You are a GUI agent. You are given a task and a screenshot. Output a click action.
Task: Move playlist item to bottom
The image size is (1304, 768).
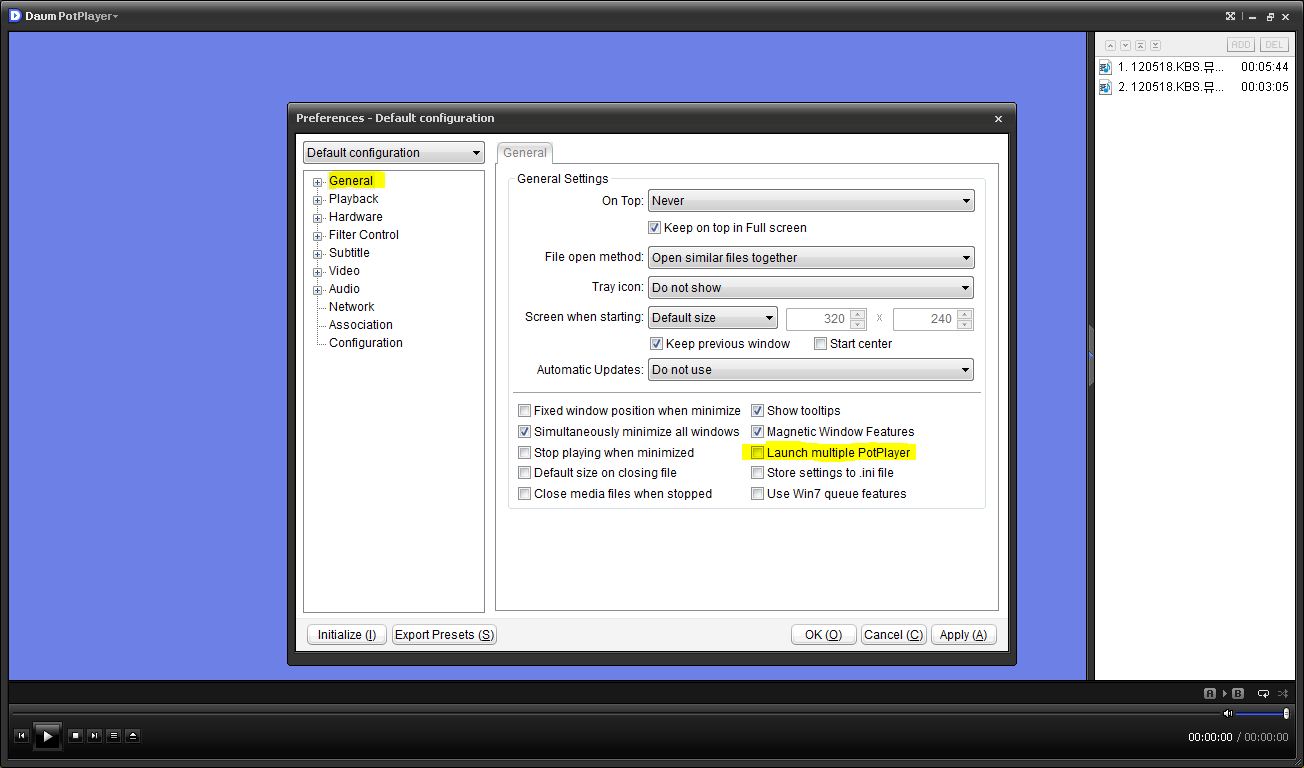click(x=1155, y=45)
